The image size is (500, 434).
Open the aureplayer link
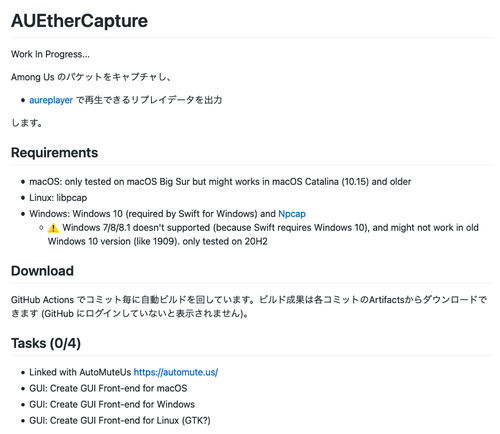coord(51,100)
